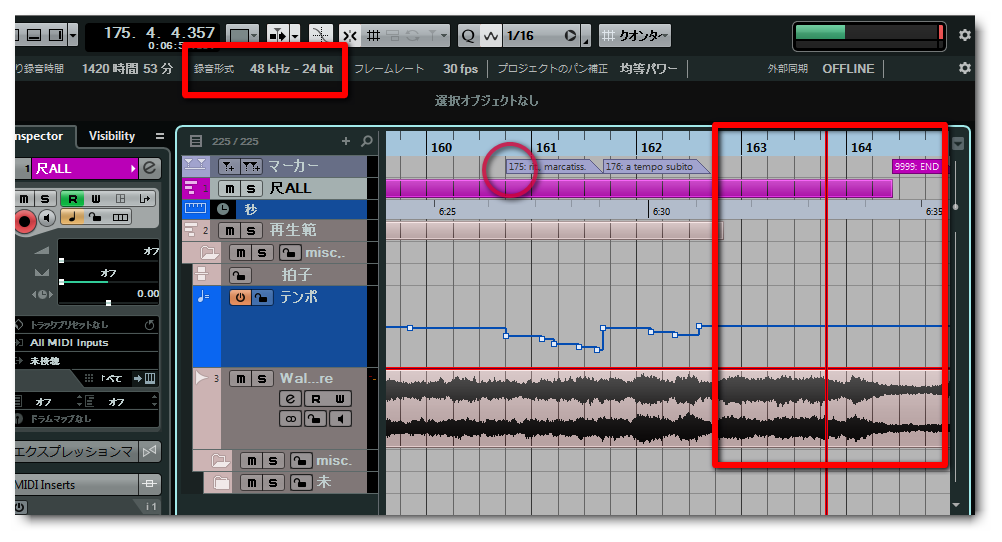Mute the 再生範 track
Viewport: 1002px width, 542px height.
(229, 230)
